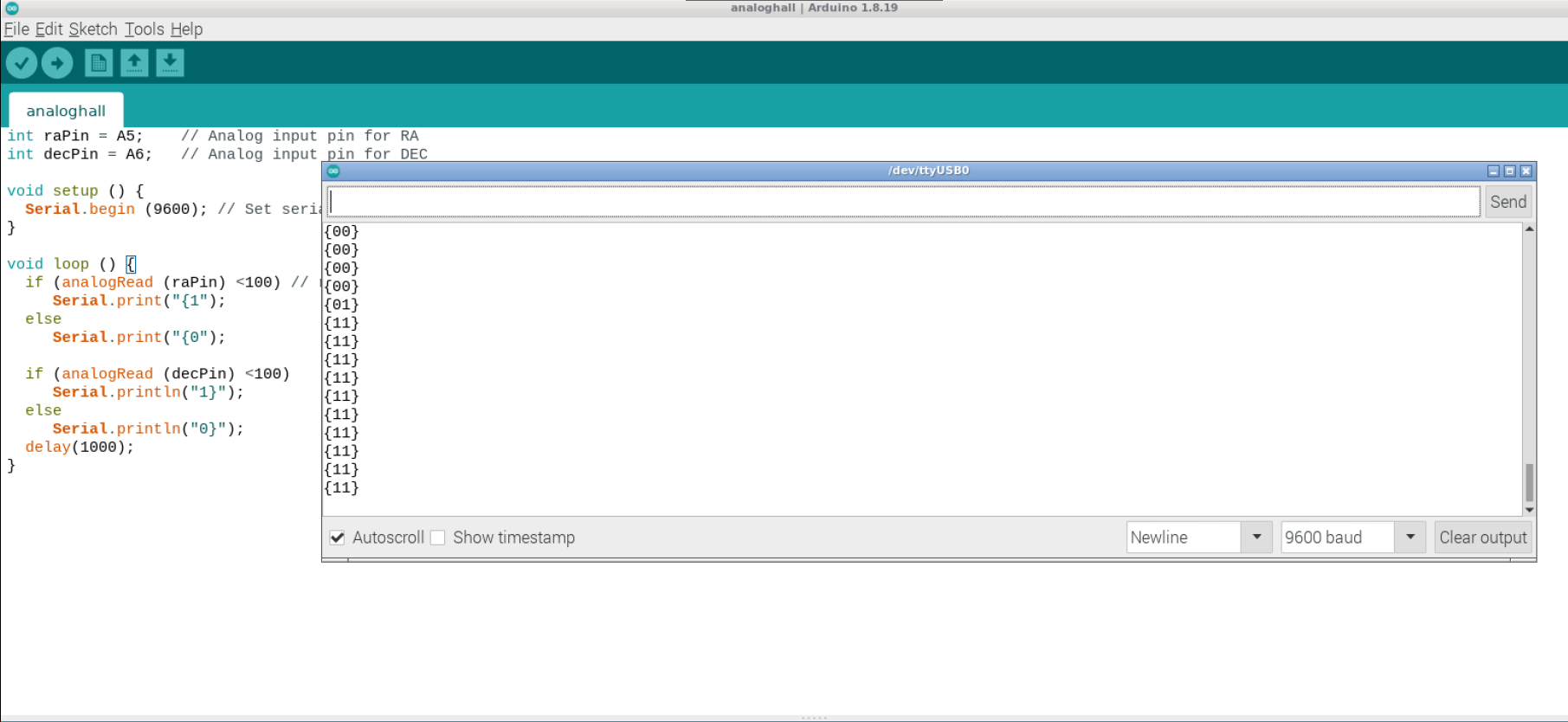Upload the sketch with the arrow icon

pyautogui.click(x=57, y=62)
